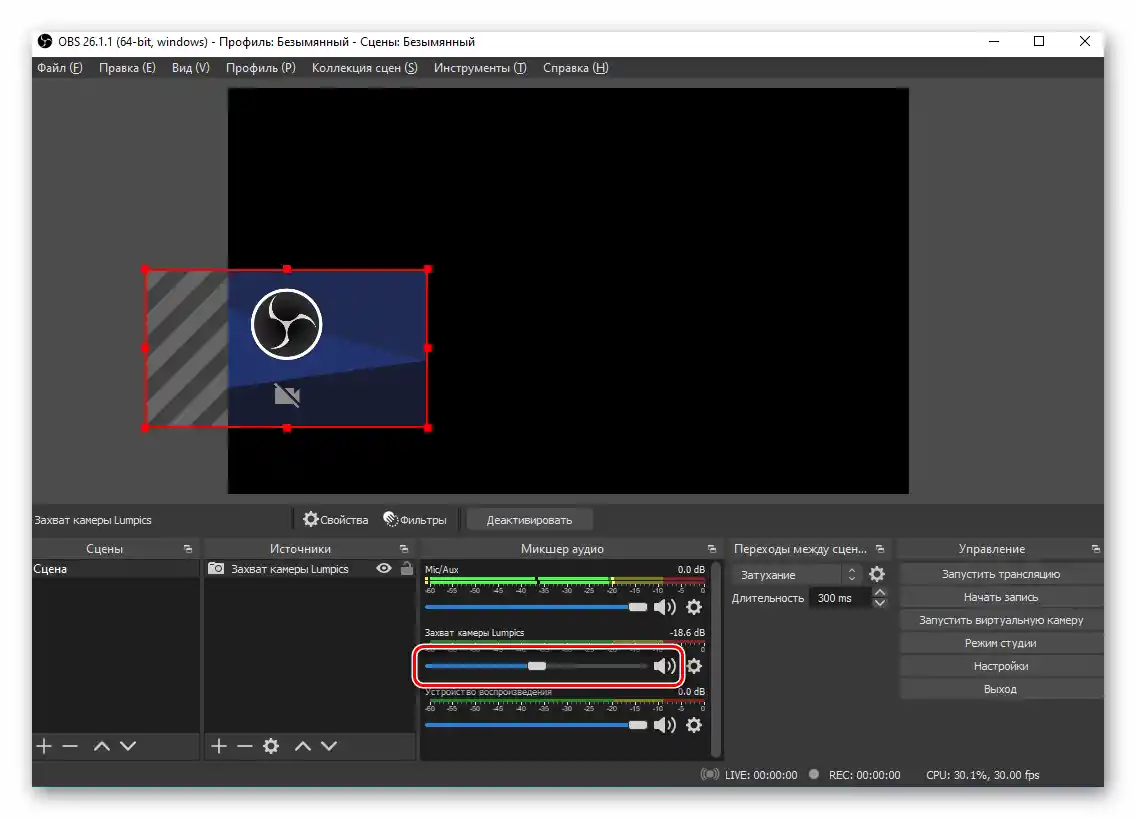
Task: Move source down in Источники panel
Action: (x=329, y=746)
